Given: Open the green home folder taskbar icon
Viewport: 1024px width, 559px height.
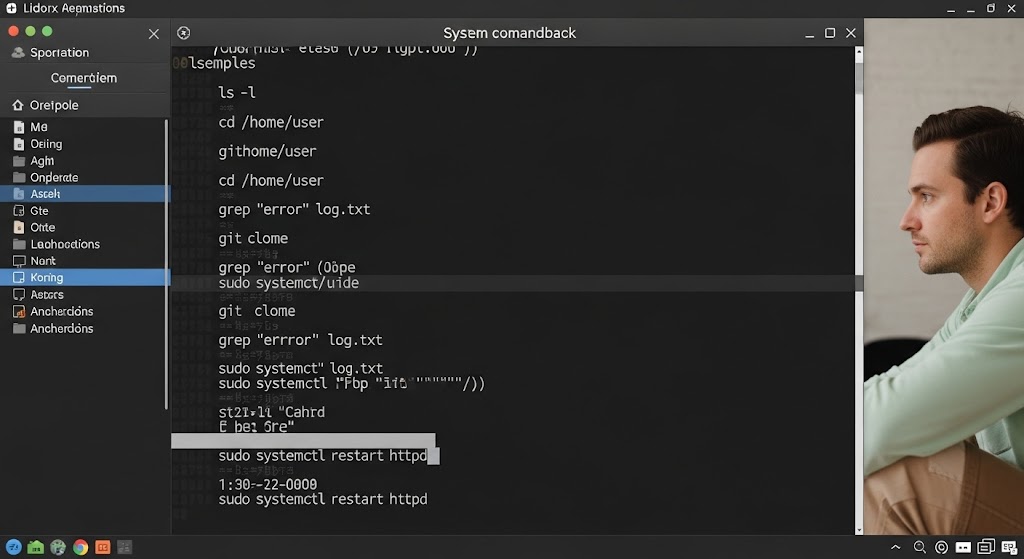Looking at the screenshot, I should [36, 547].
